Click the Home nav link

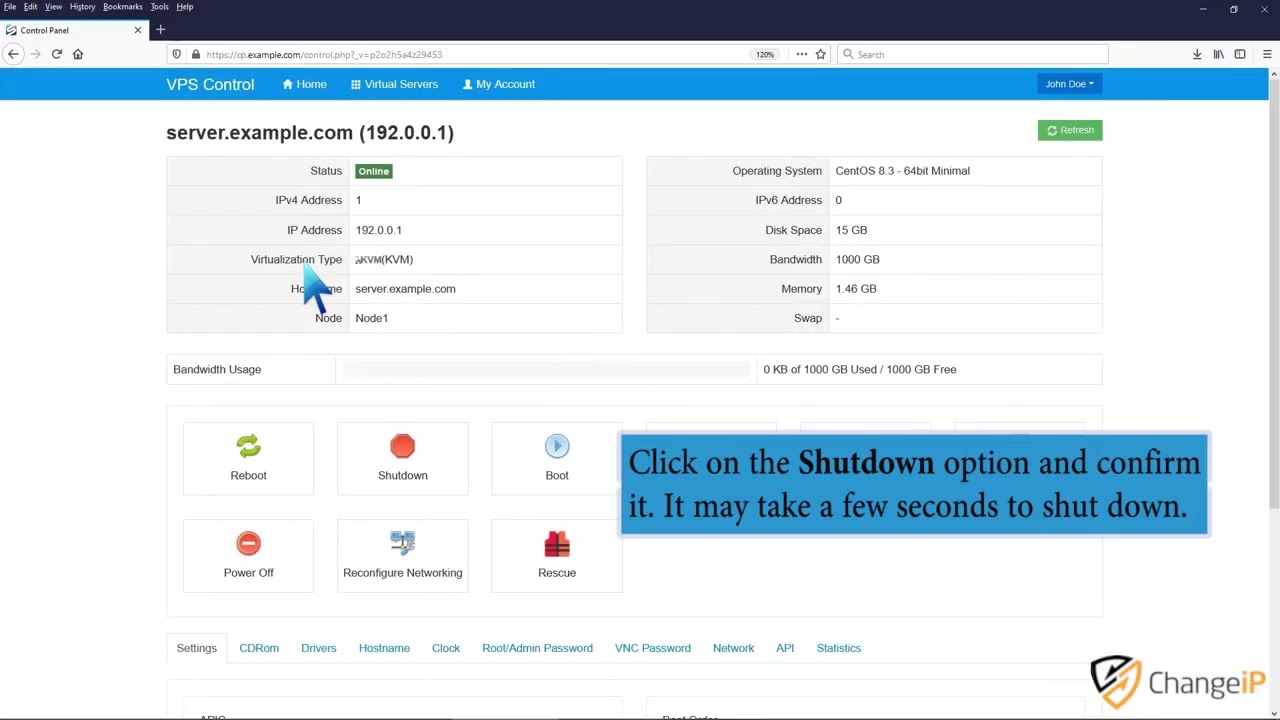click(x=304, y=84)
